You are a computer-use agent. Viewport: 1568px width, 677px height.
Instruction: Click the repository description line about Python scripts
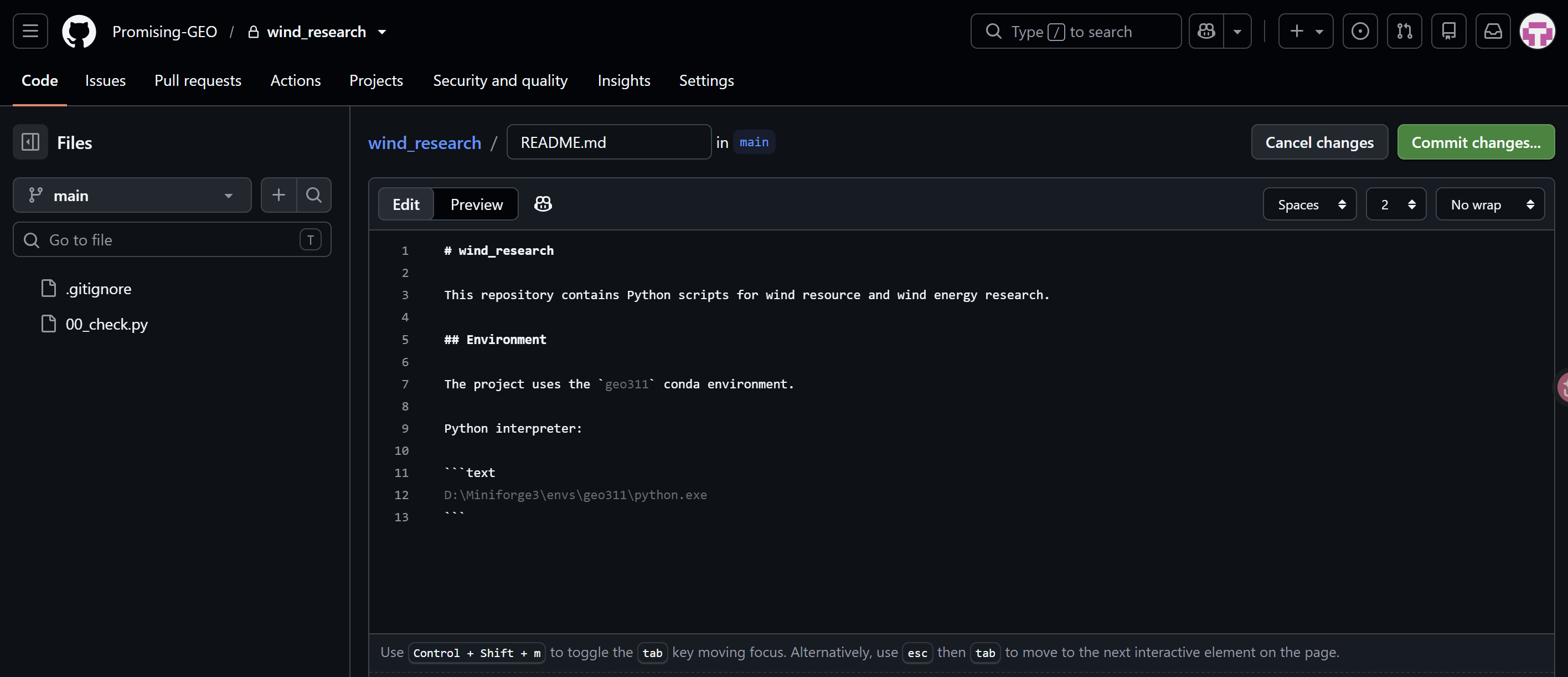(747, 295)
